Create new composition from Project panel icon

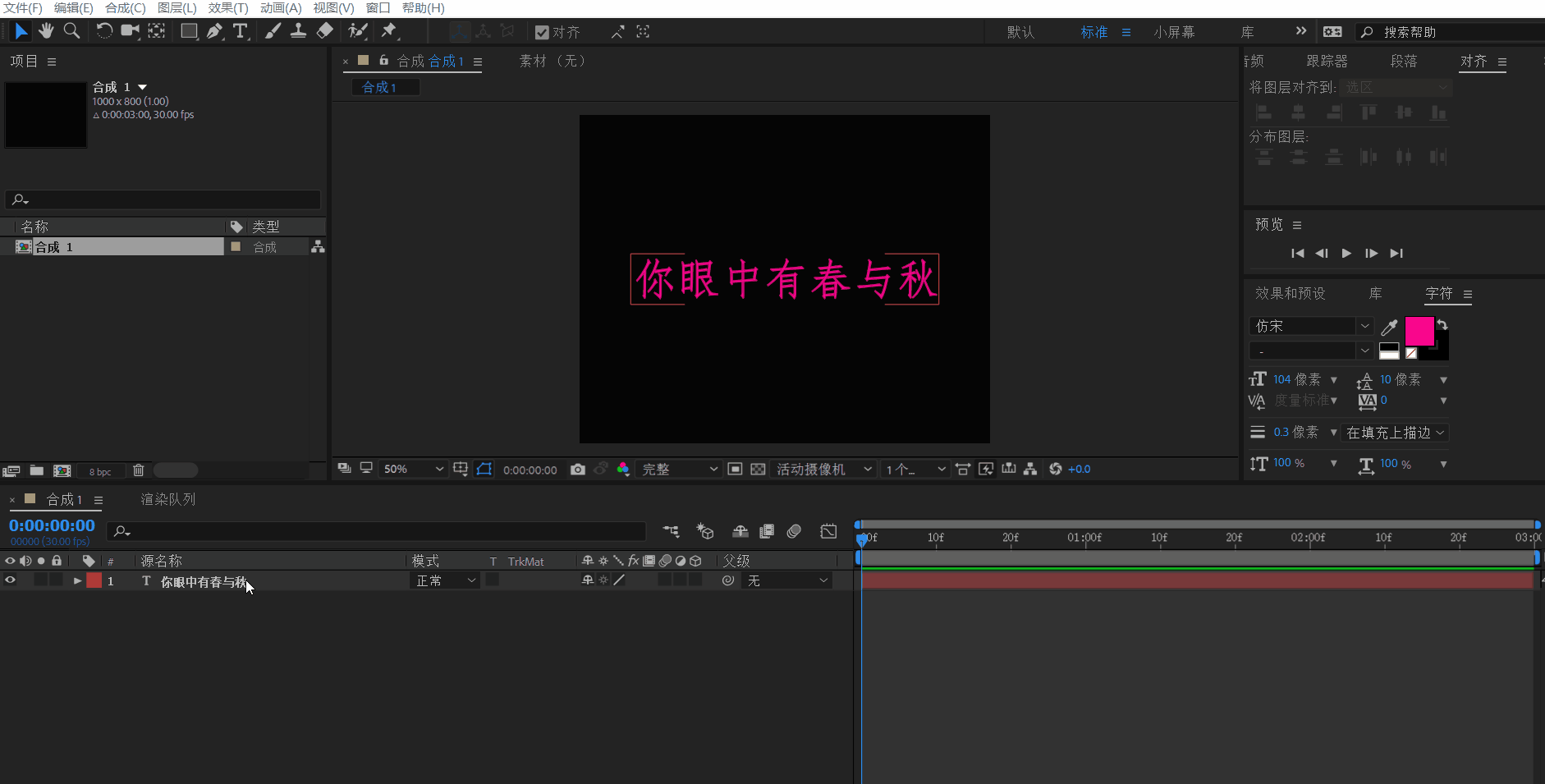(62, 470)
